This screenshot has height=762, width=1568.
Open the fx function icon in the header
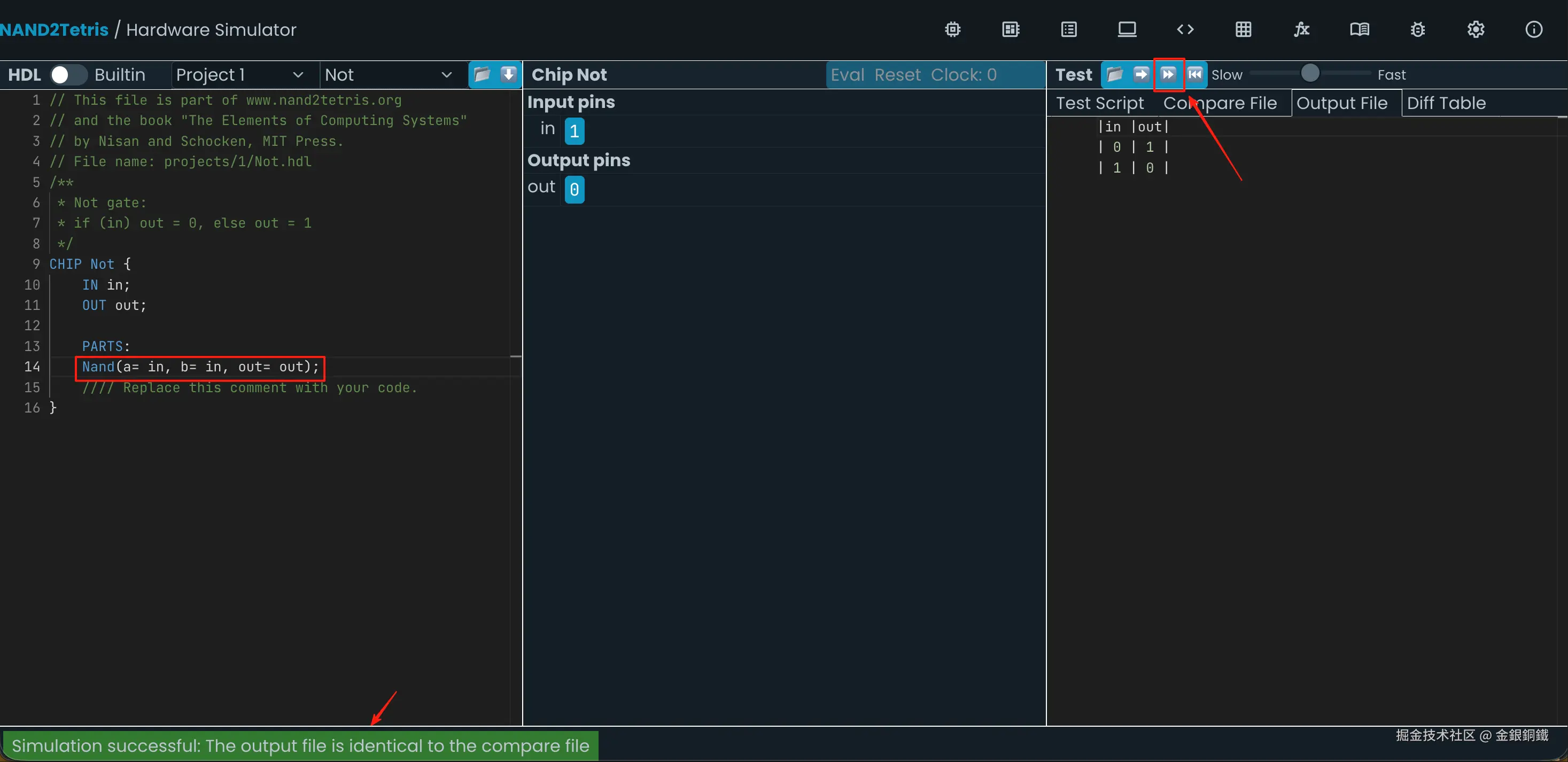pyautogui.click(x=1301, y=29)
